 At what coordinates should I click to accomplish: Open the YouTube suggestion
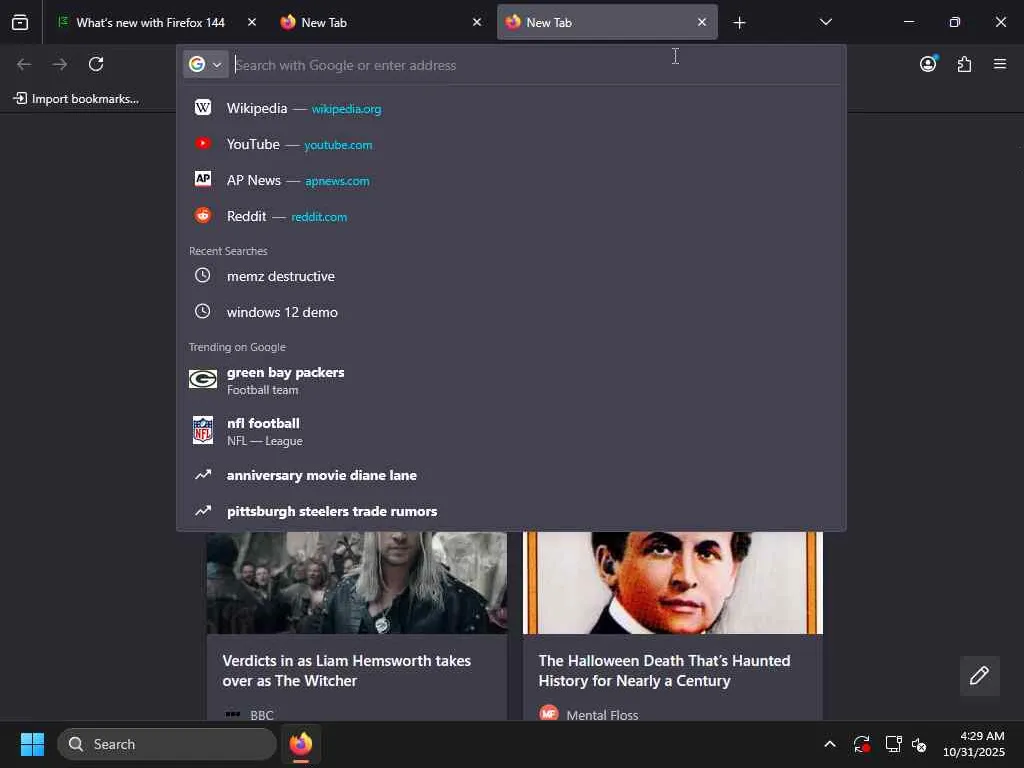coord(511,144)
